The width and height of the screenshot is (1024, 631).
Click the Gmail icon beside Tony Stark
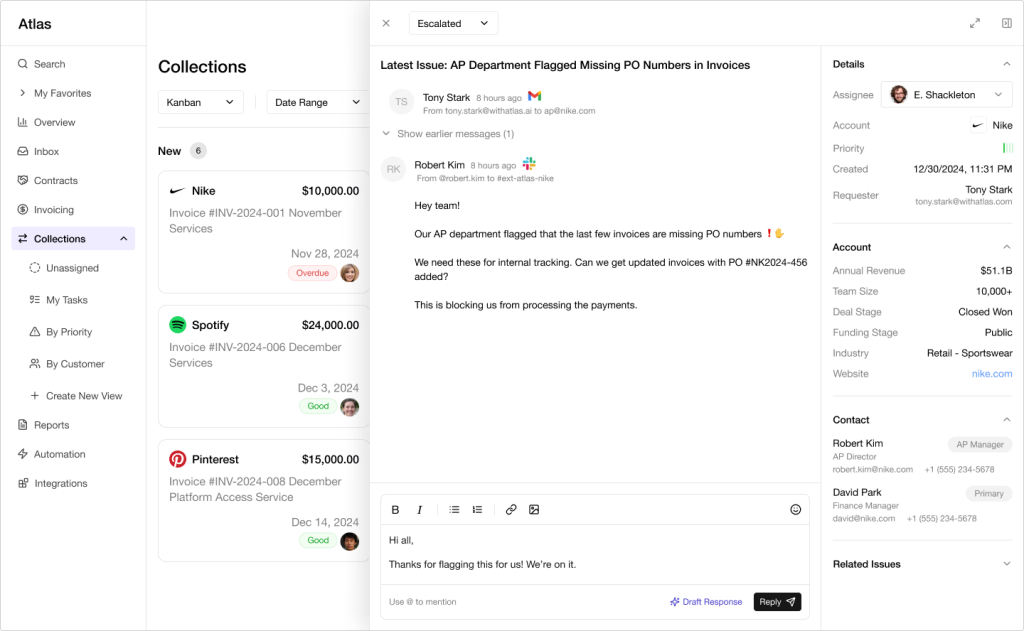point(535,96)
